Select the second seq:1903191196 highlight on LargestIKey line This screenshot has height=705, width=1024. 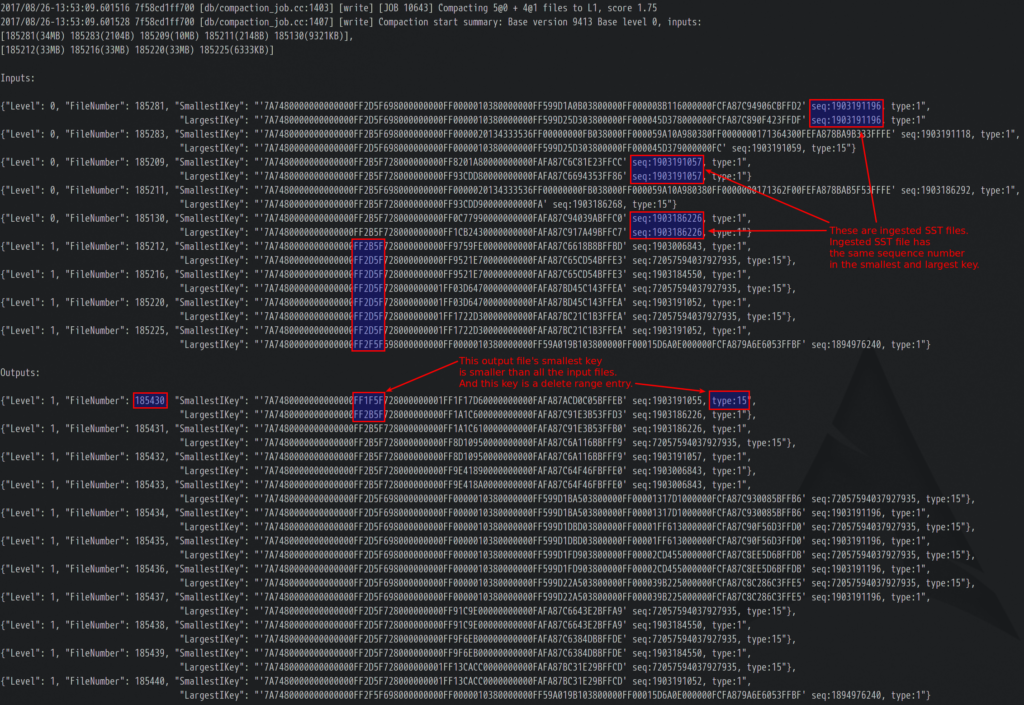(845, 118)
